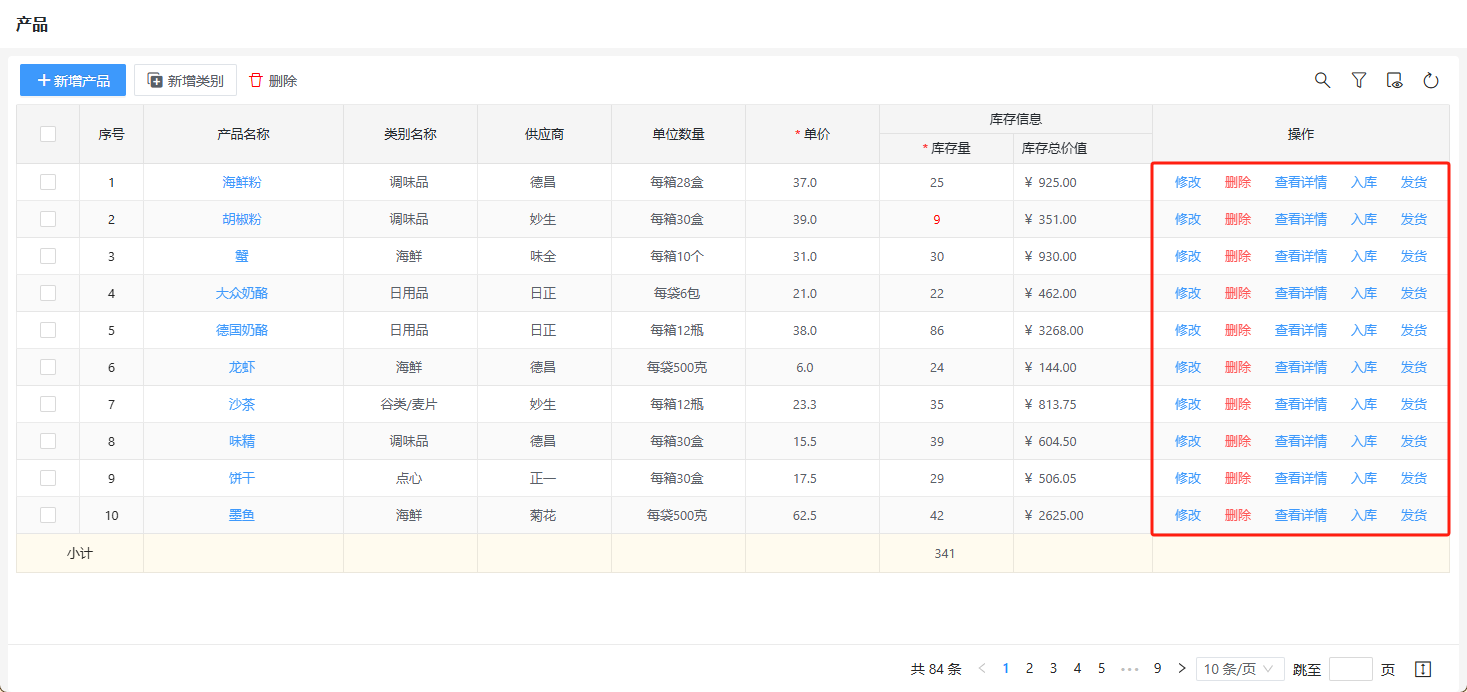Refresh the product table
The image size is (1467, 692).
1431,80
